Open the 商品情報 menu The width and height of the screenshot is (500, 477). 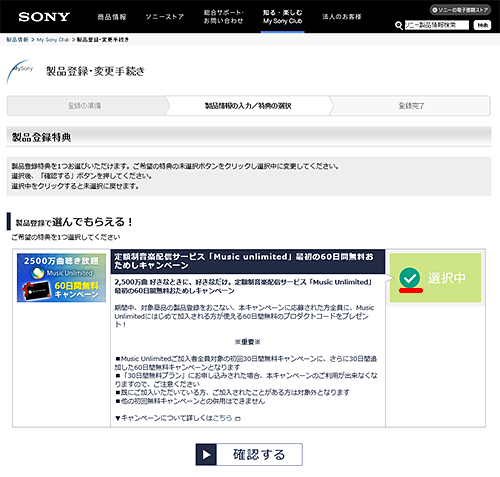tap(112, 17)
